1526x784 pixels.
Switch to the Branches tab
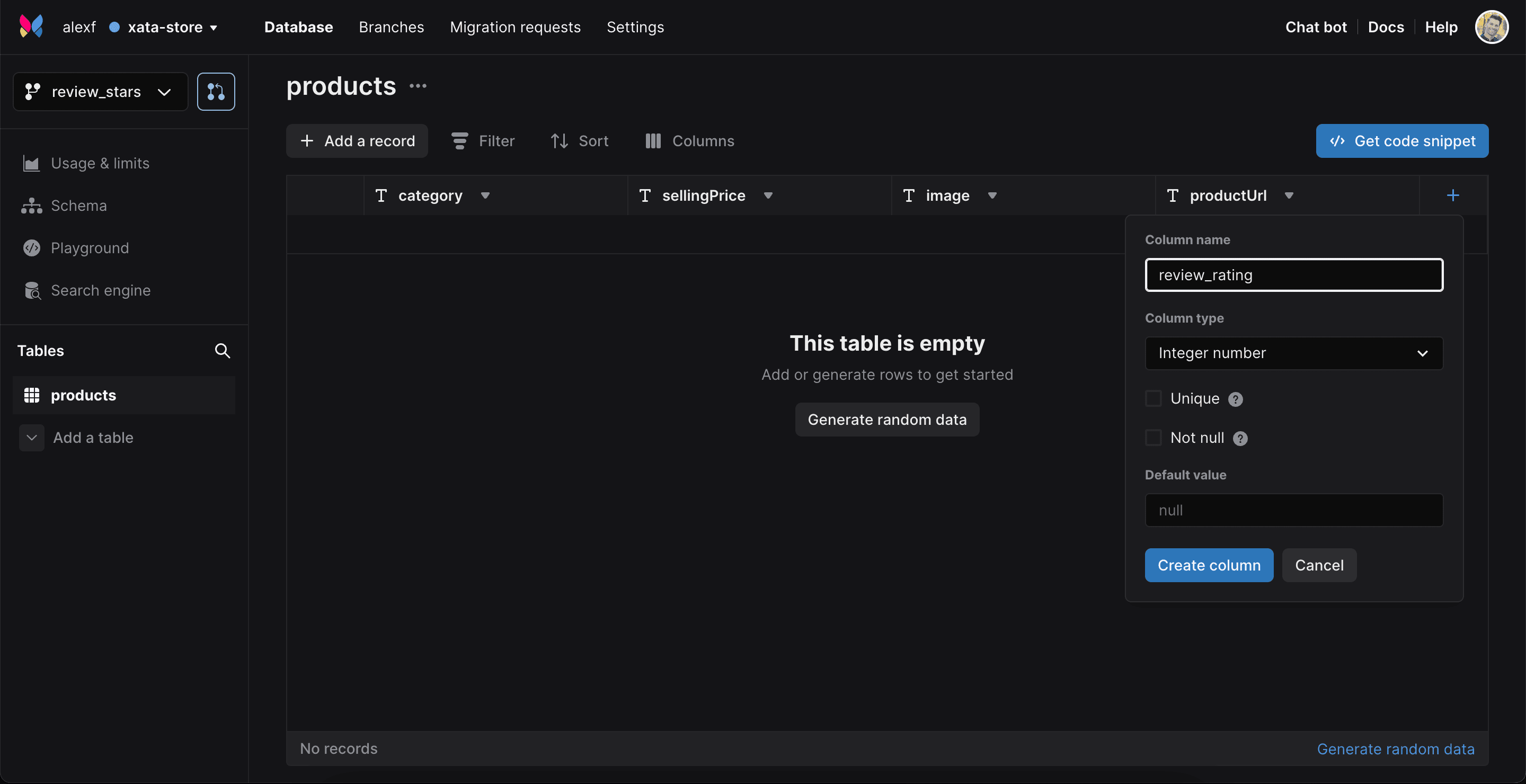pos(391,27)
